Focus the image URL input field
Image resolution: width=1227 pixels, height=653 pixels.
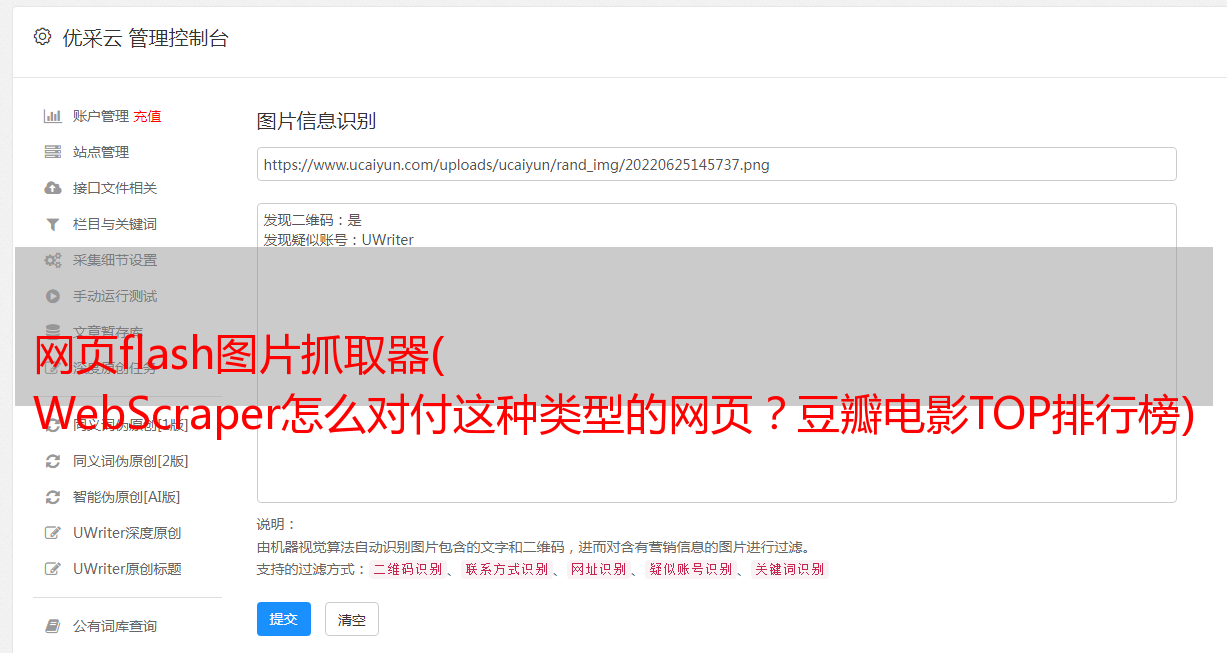pyautogui.click(x=716, y=164)
